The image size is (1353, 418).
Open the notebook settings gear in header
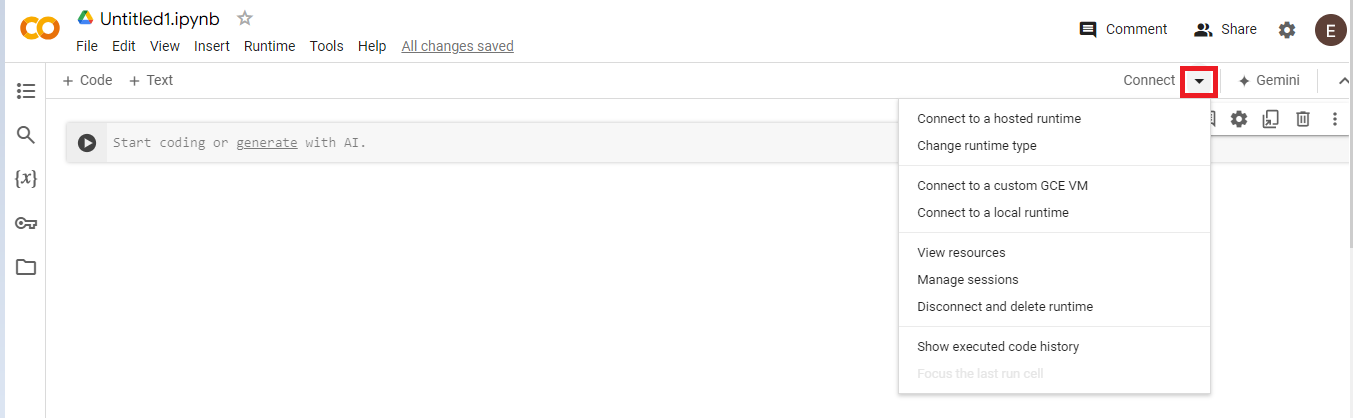click(x=1287, y=30)
